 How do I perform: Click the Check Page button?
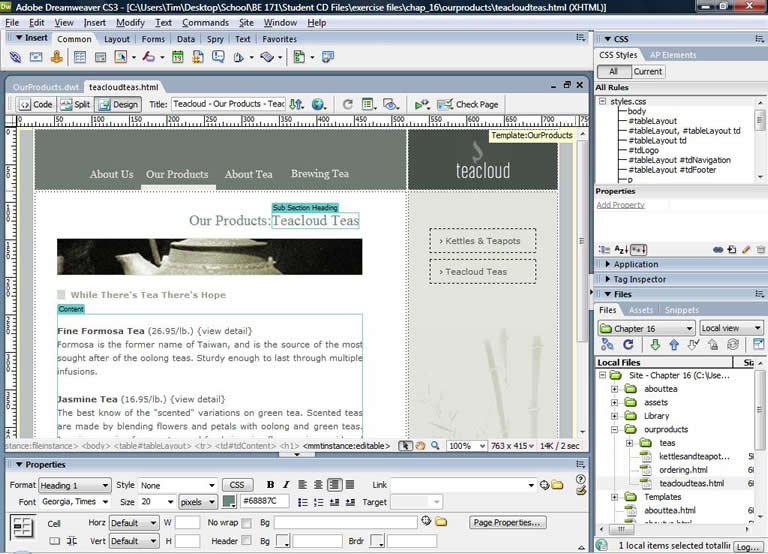coord(468,104)
